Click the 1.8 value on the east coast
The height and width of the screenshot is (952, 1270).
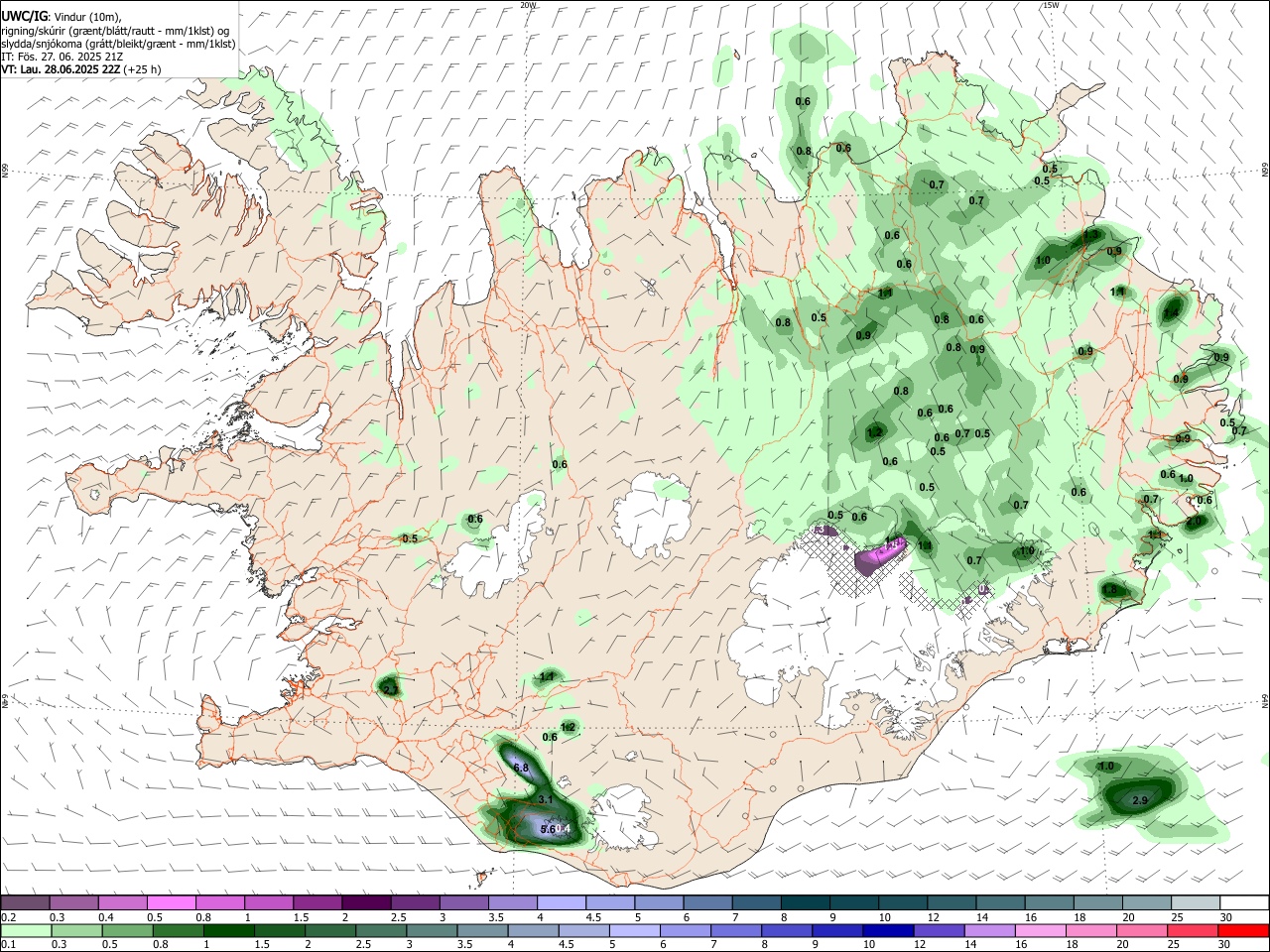(1109, 590)
